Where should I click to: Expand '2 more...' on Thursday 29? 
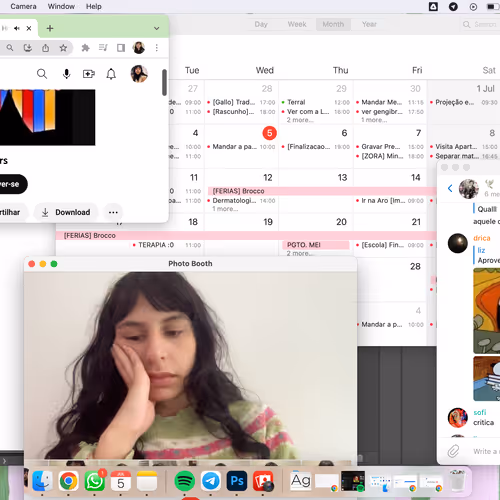300,120
